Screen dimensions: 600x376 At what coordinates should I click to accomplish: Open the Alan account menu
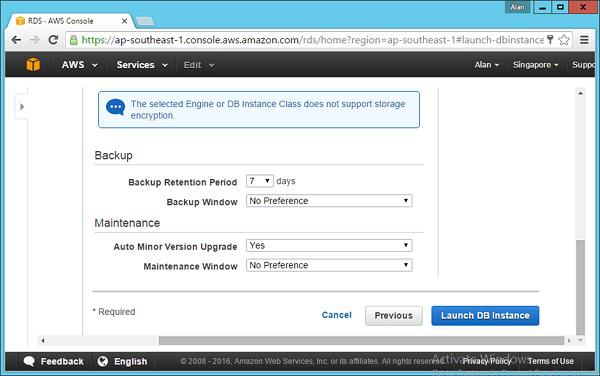pos(487,65)
